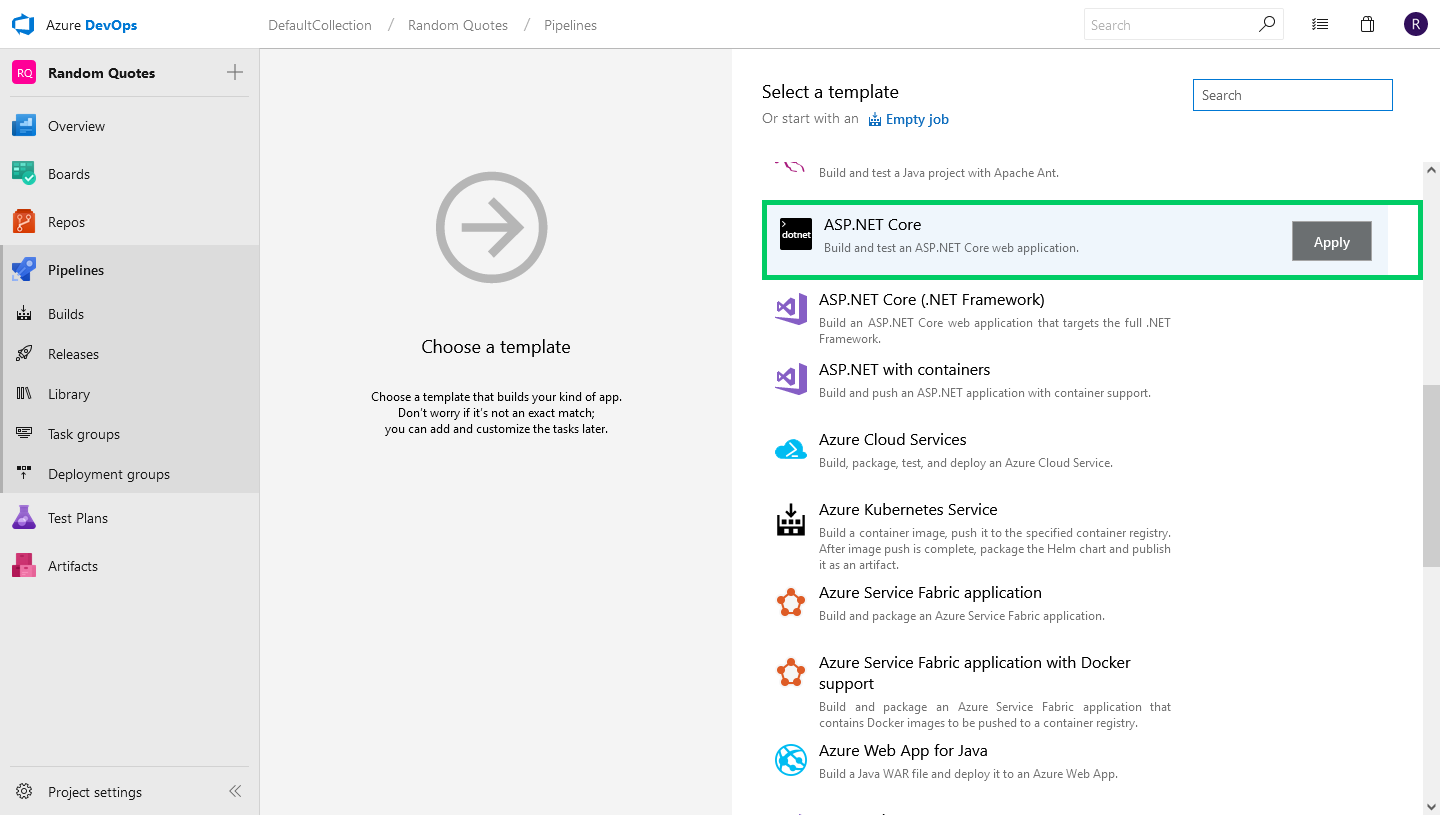Click the plus icon beside Random Quotes

pos(235,72)
